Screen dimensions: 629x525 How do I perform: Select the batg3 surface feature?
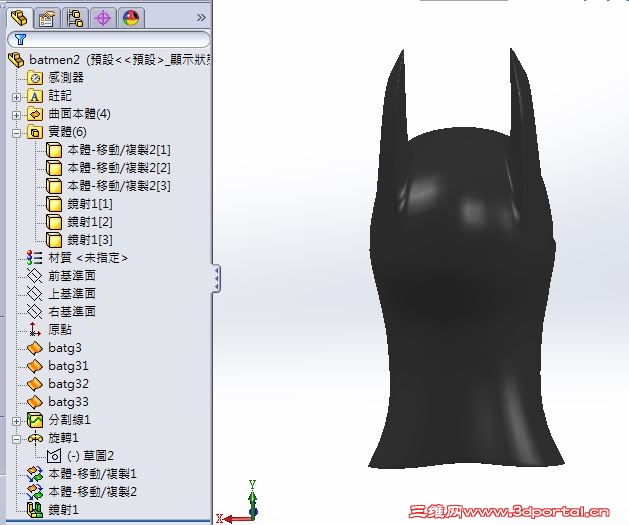pyautogui.click(x=65, y=348)
